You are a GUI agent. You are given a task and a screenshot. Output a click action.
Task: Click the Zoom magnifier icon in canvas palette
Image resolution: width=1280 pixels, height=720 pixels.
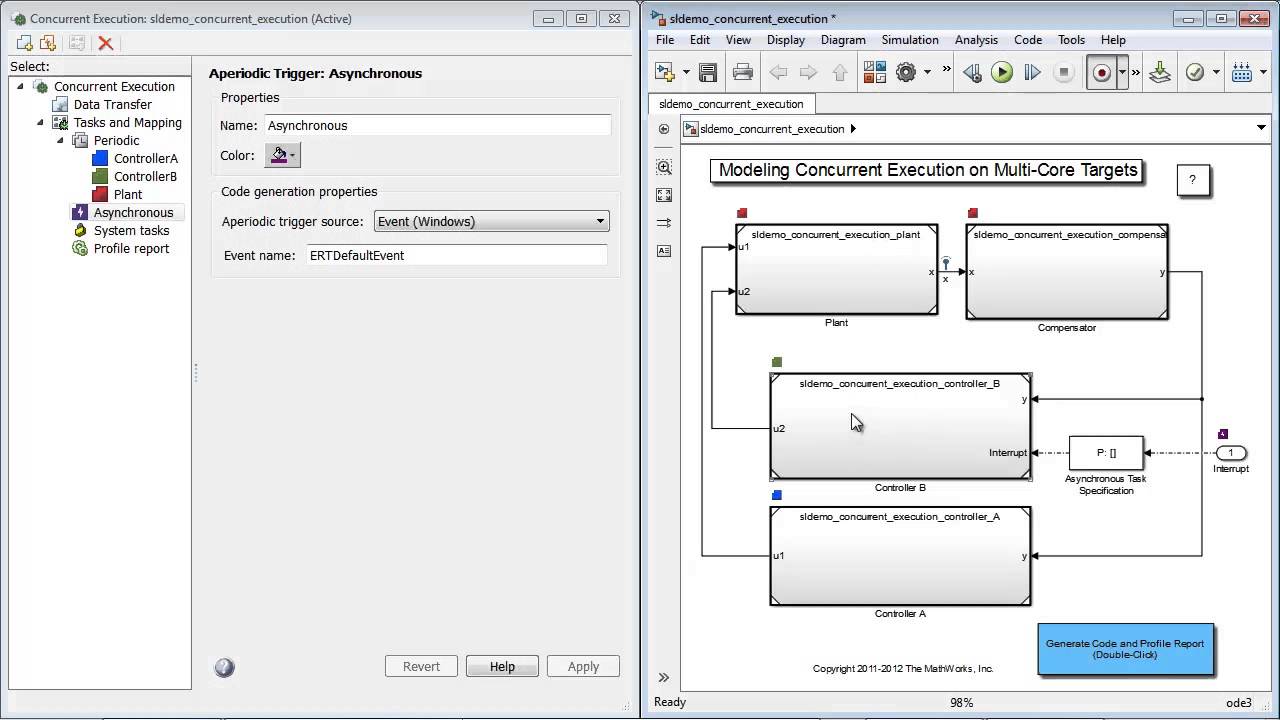point(664,167)
